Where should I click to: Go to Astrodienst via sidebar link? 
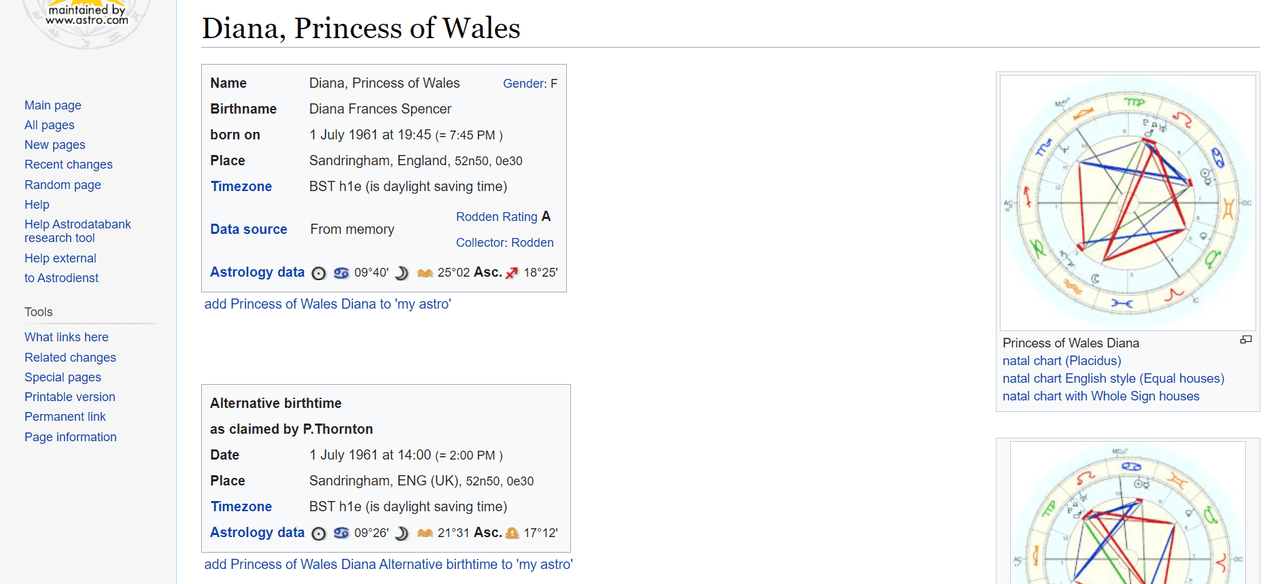[x=61, y=278]
